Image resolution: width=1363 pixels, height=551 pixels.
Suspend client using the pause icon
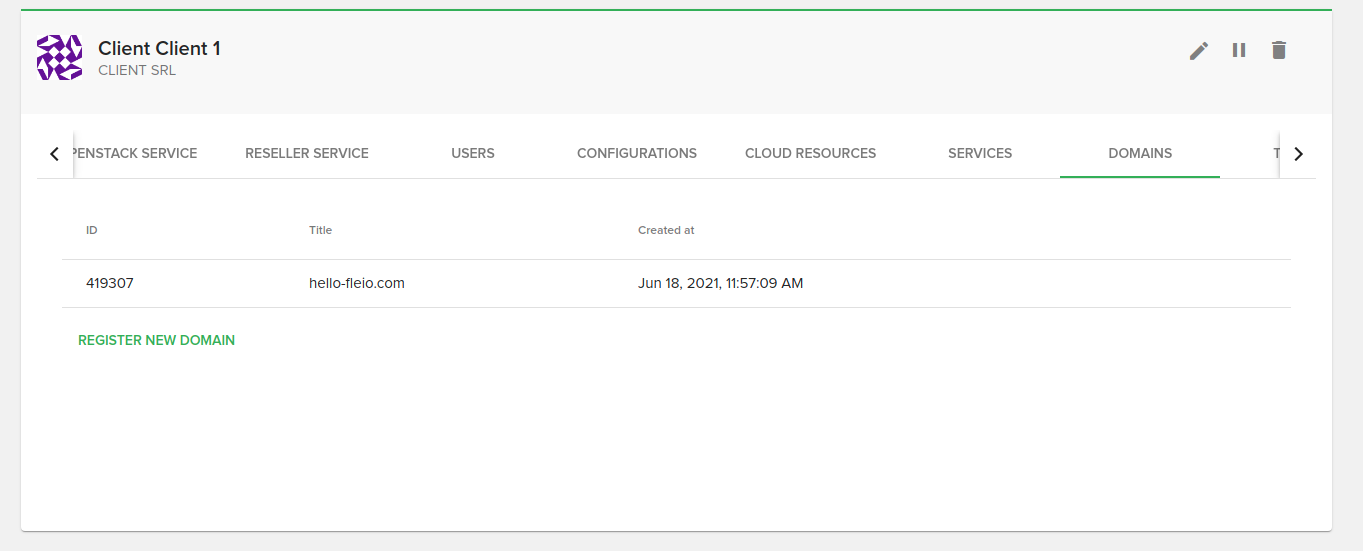(x=1238, y=50)
